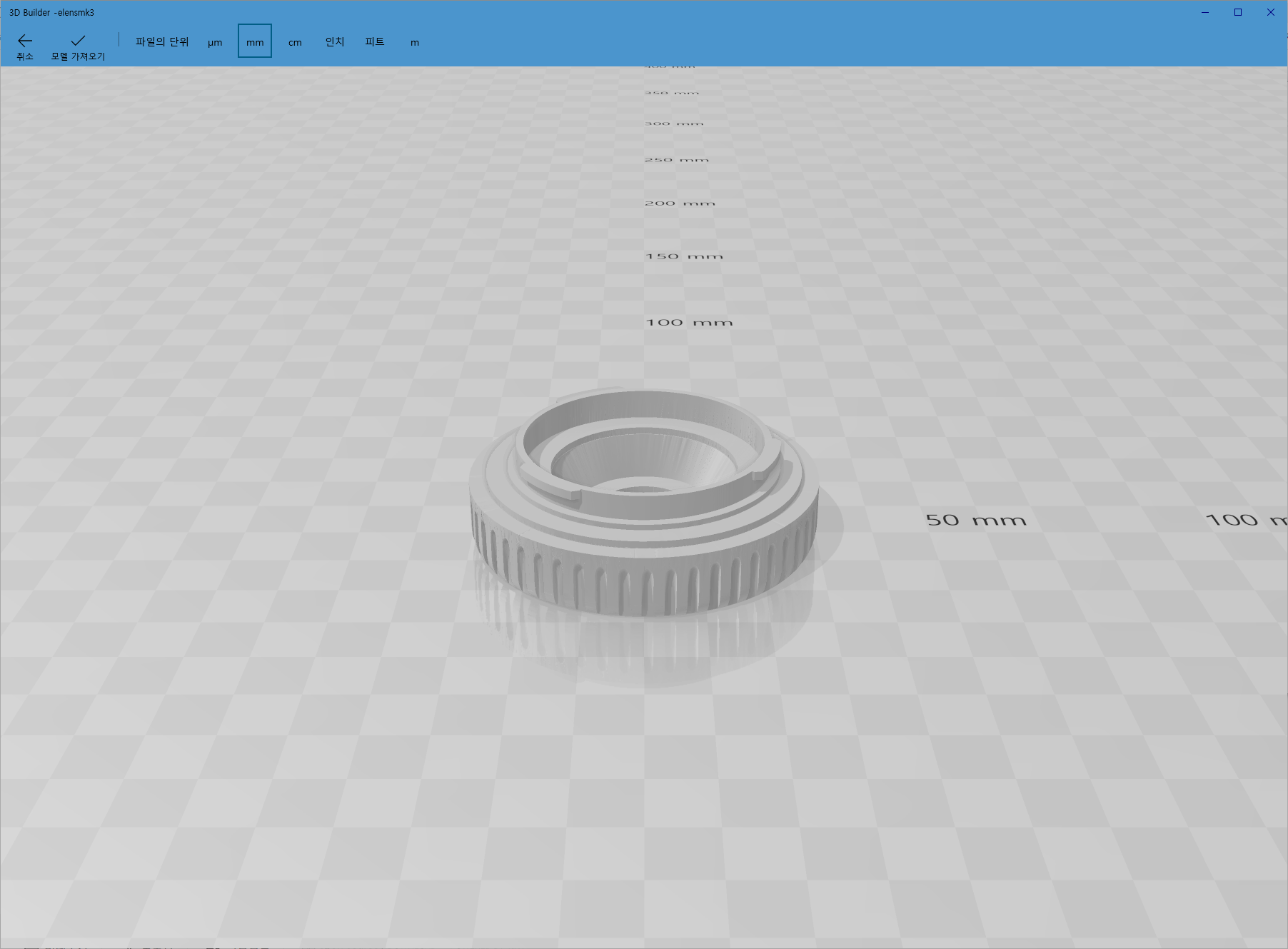Click the '200 mm' grid axis label

(680, 204)
